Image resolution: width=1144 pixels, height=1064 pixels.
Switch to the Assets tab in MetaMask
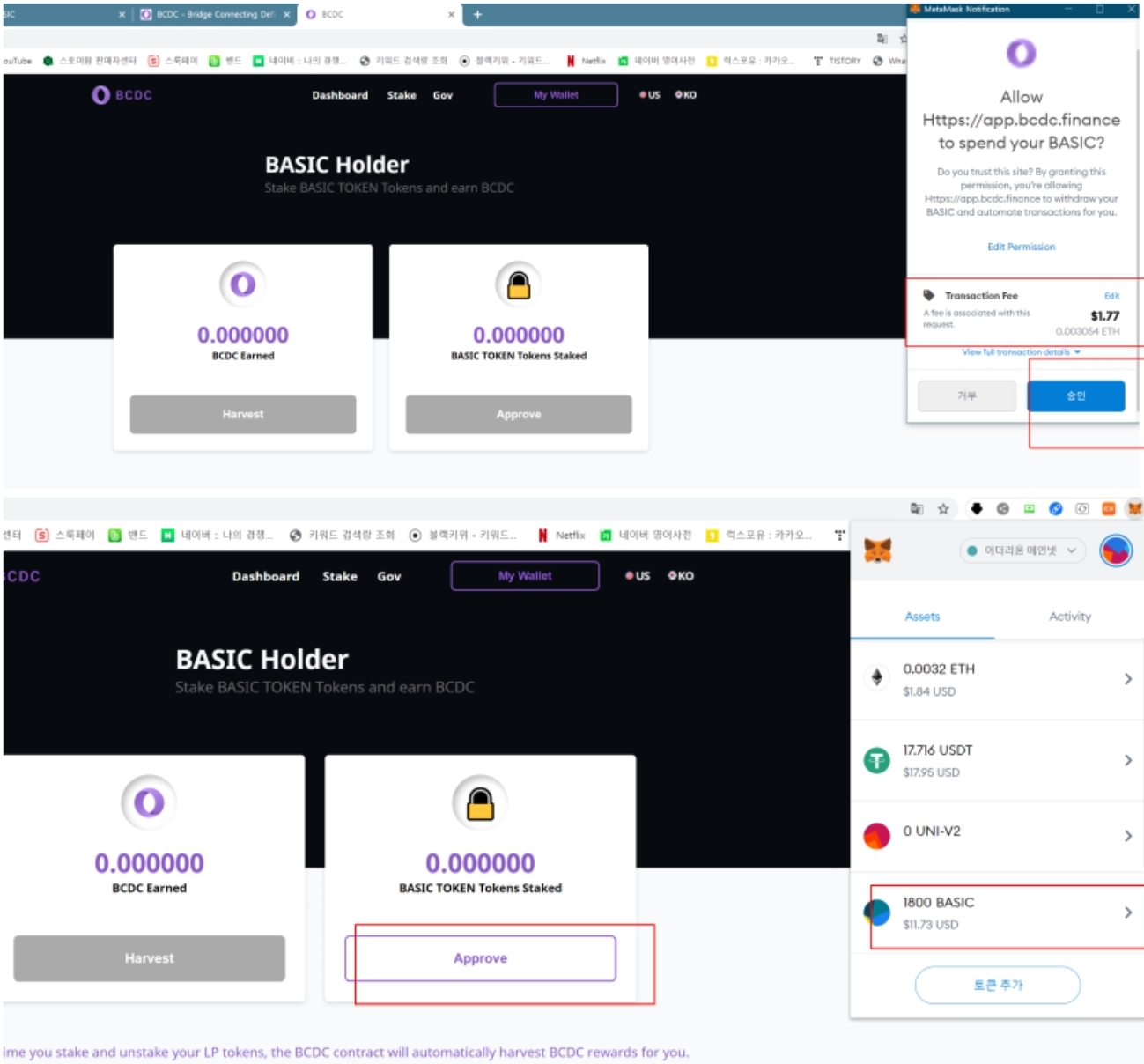point(922,617)
